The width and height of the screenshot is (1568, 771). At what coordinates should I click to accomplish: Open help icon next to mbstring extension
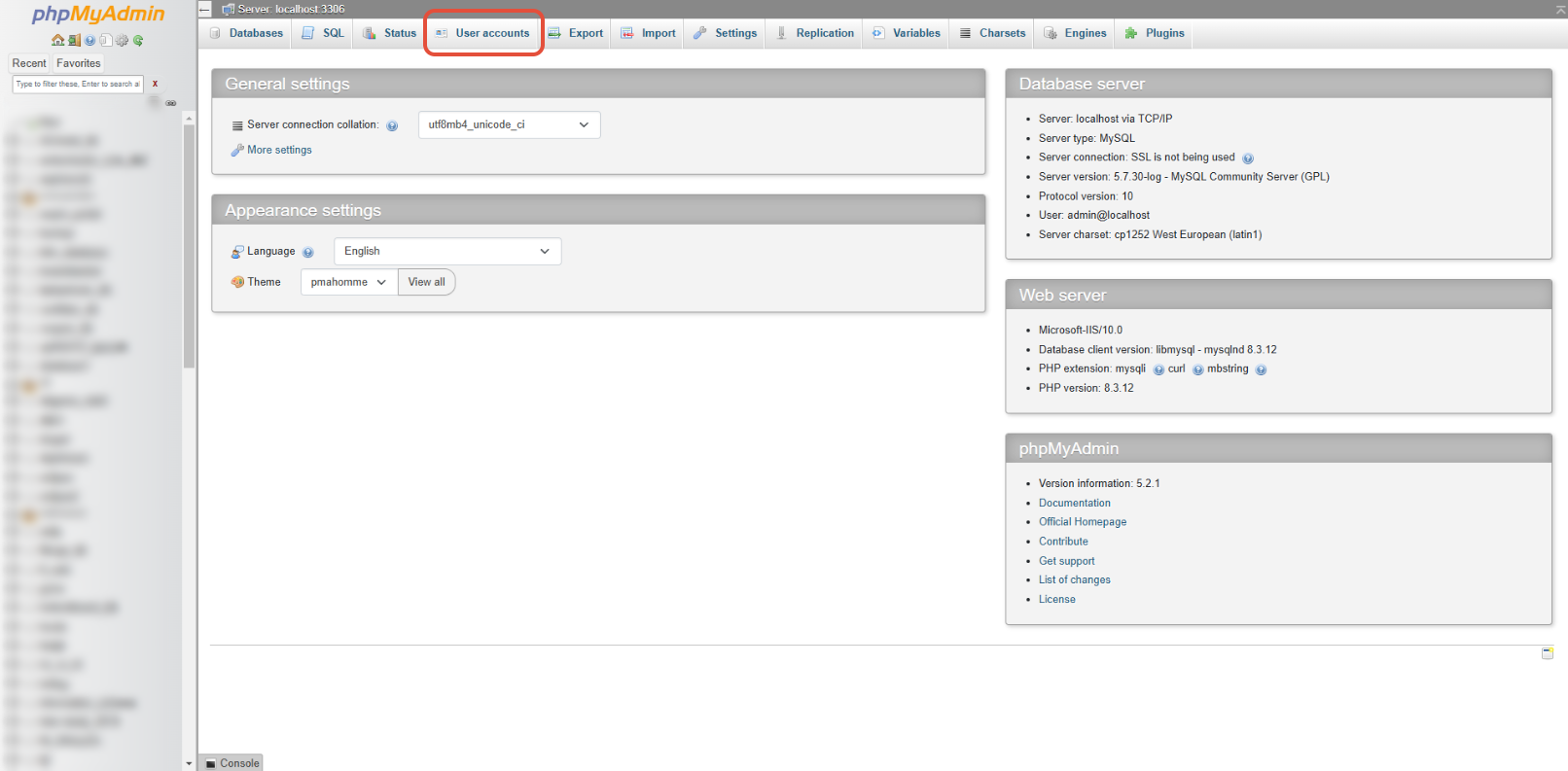pyautogui.click(x=1261, y=369)
